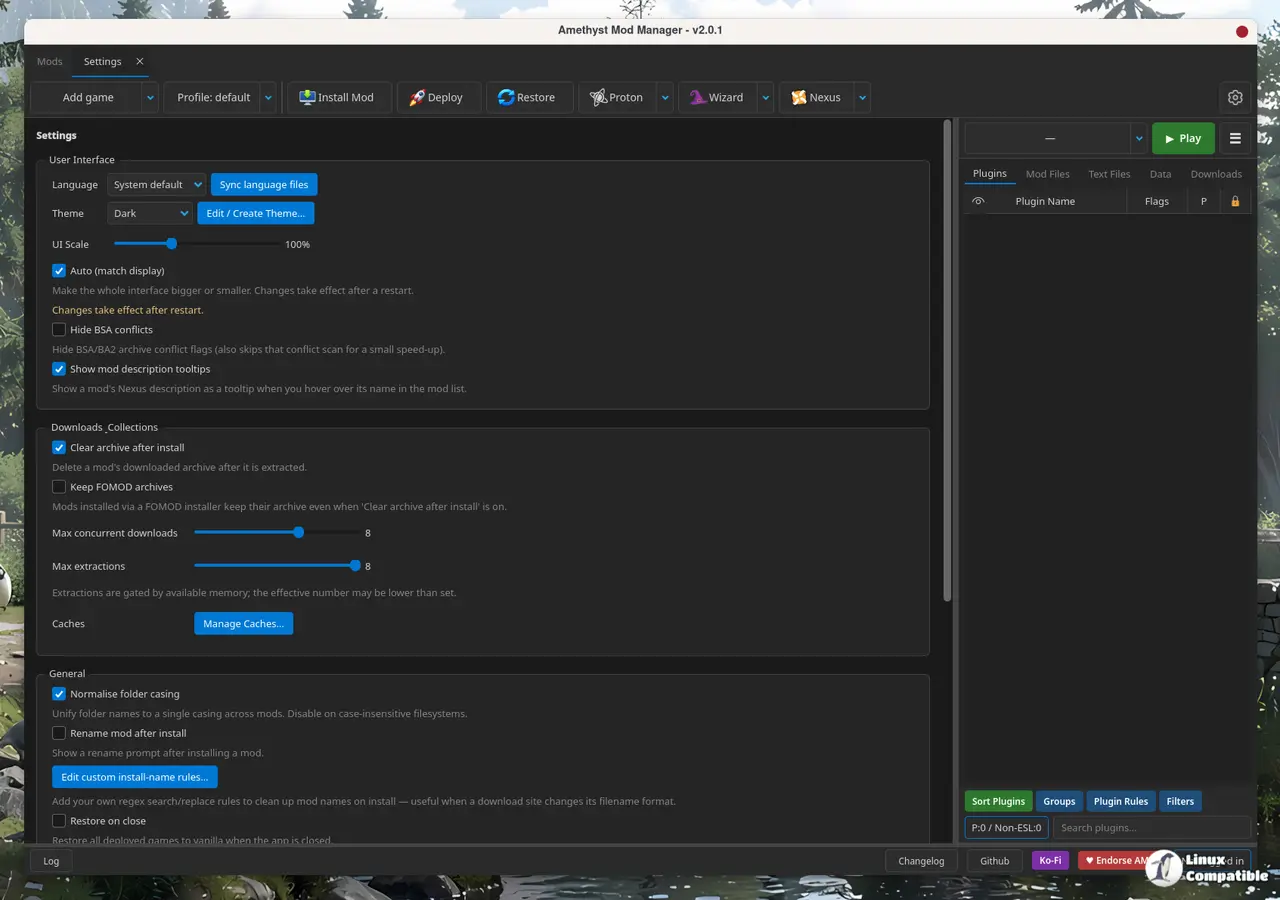Open the Theme Dark dropdown
Screen dimensions: 1280x900
(x=150, y=213)
